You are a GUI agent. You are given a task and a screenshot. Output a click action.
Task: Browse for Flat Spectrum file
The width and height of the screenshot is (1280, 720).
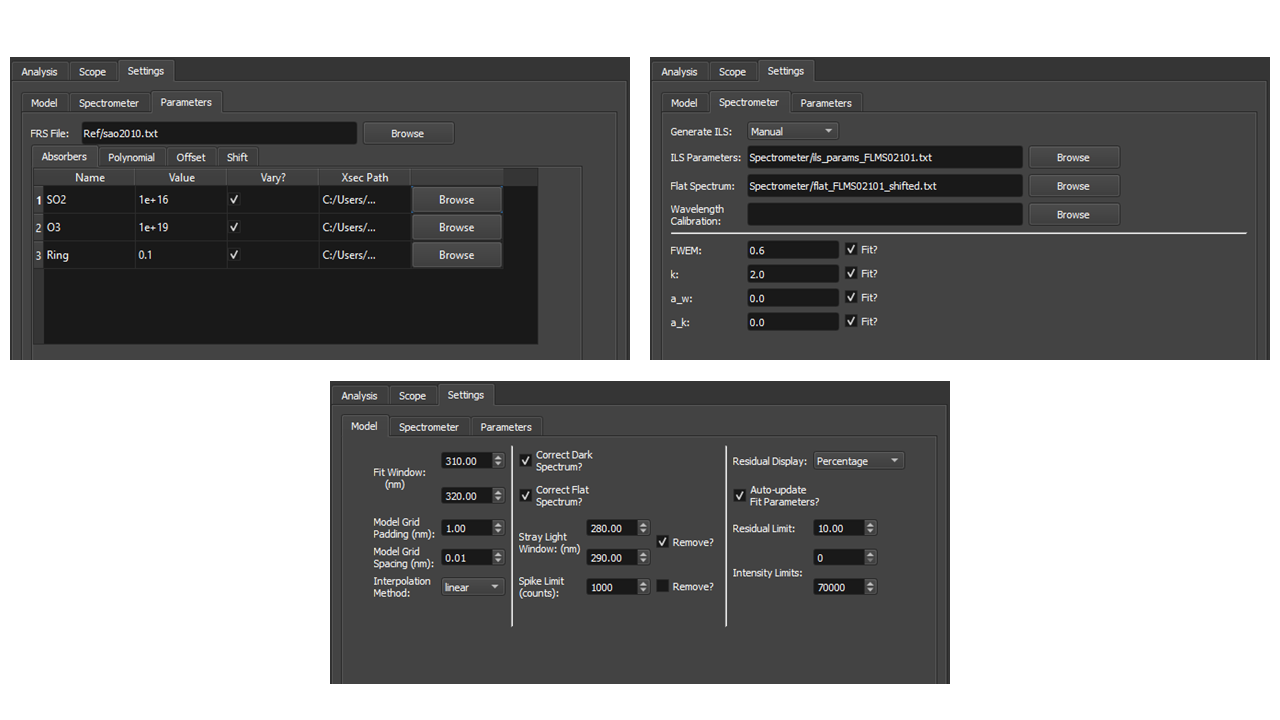(1073, 186)
